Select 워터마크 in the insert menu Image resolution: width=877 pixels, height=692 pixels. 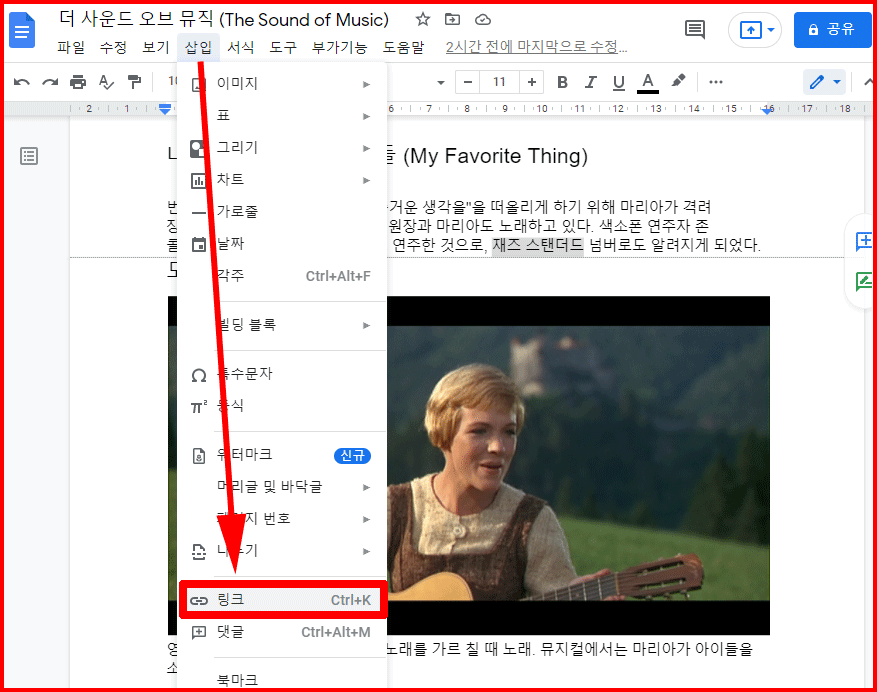(x=282, y=455)
